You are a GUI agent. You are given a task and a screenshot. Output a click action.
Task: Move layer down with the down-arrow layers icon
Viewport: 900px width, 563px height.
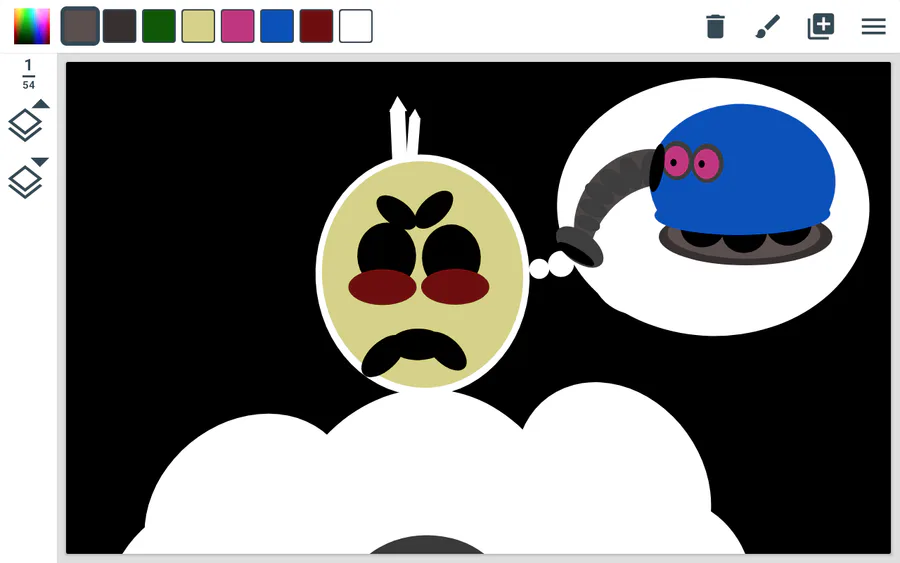tap(28, 177)
